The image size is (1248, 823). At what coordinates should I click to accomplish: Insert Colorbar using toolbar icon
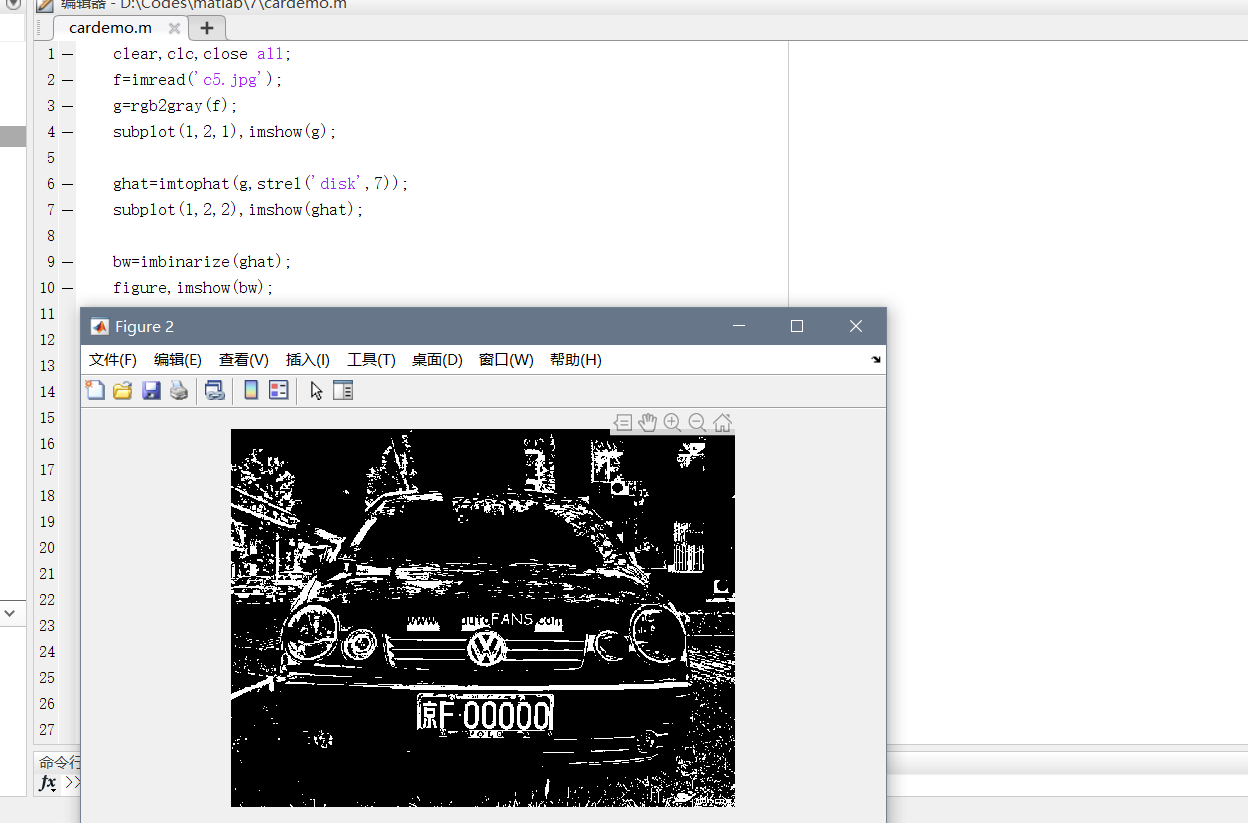[x=251, y=391]
